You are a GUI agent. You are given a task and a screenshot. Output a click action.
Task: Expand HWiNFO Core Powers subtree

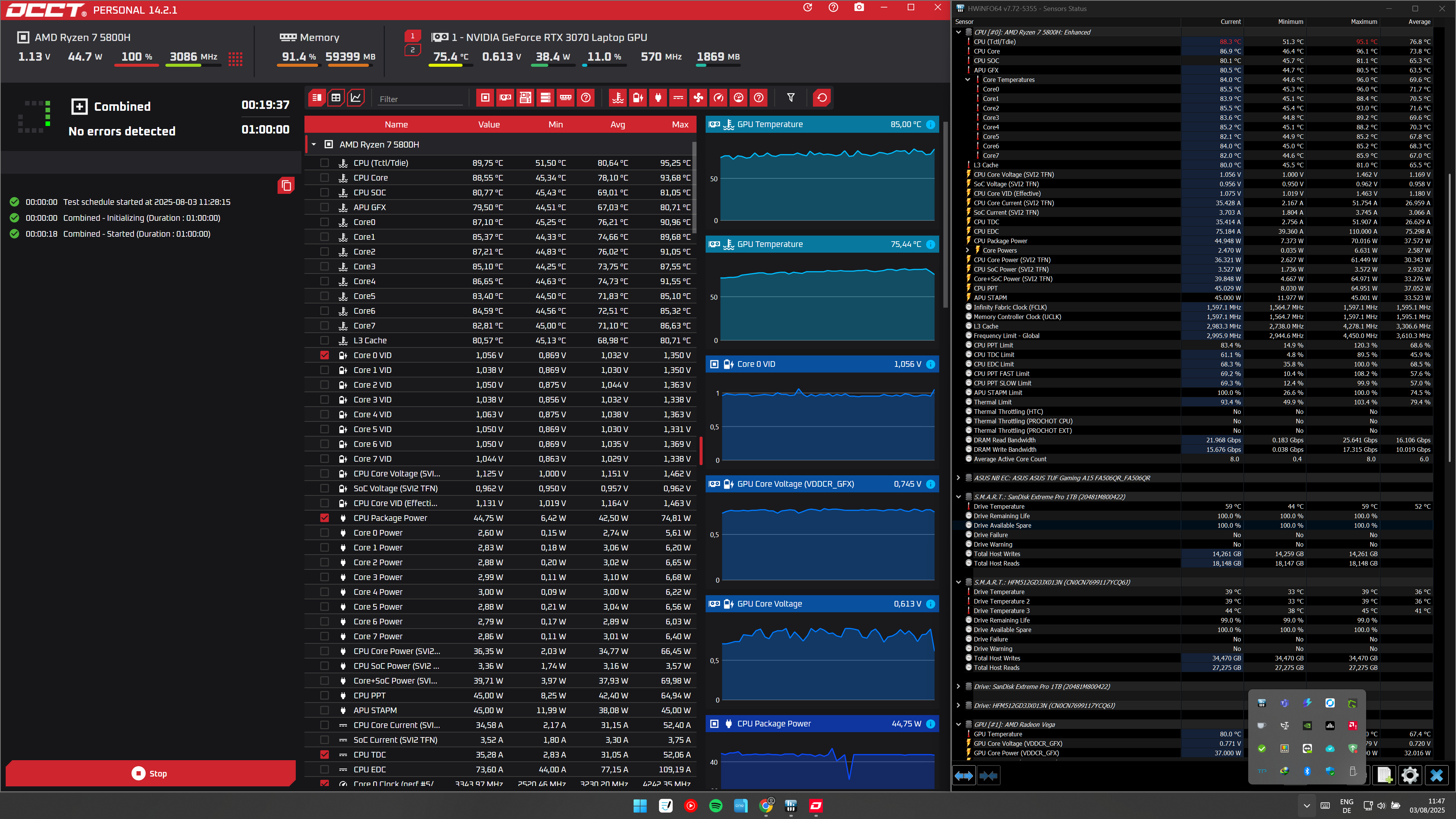pos(968,251)
